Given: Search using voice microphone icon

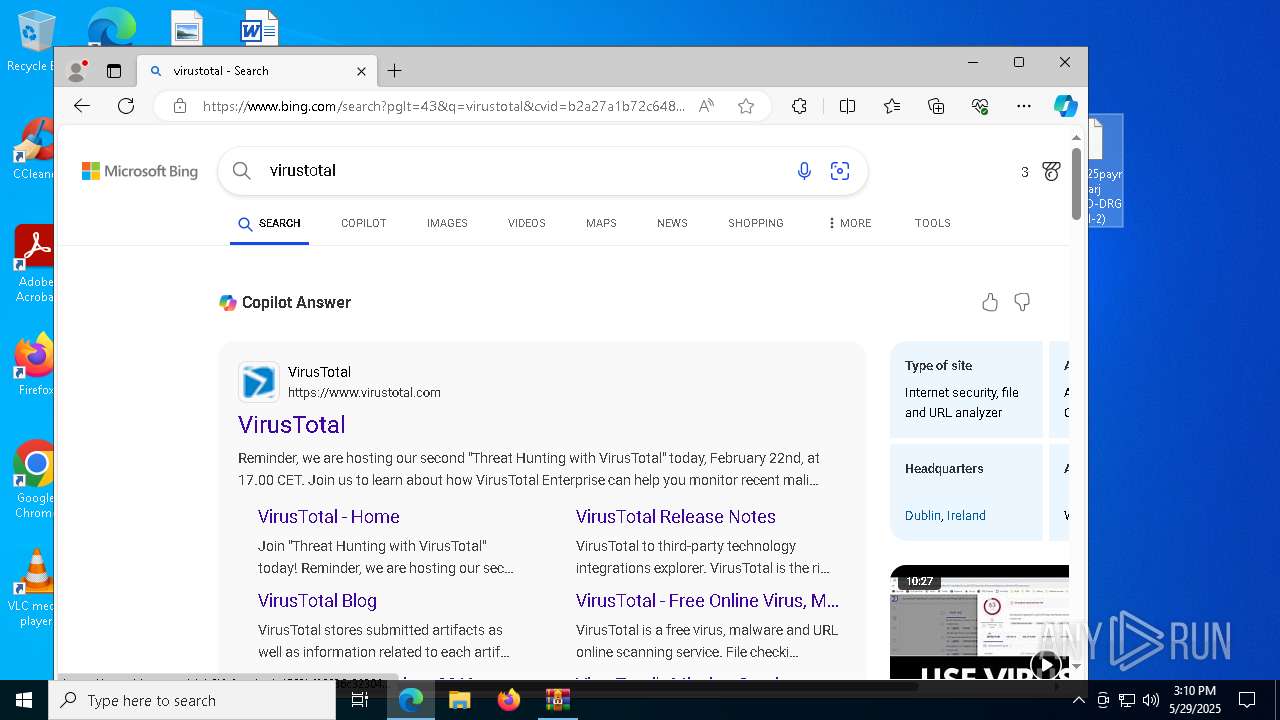Looking at the screenshot, I should click(804, 171).
